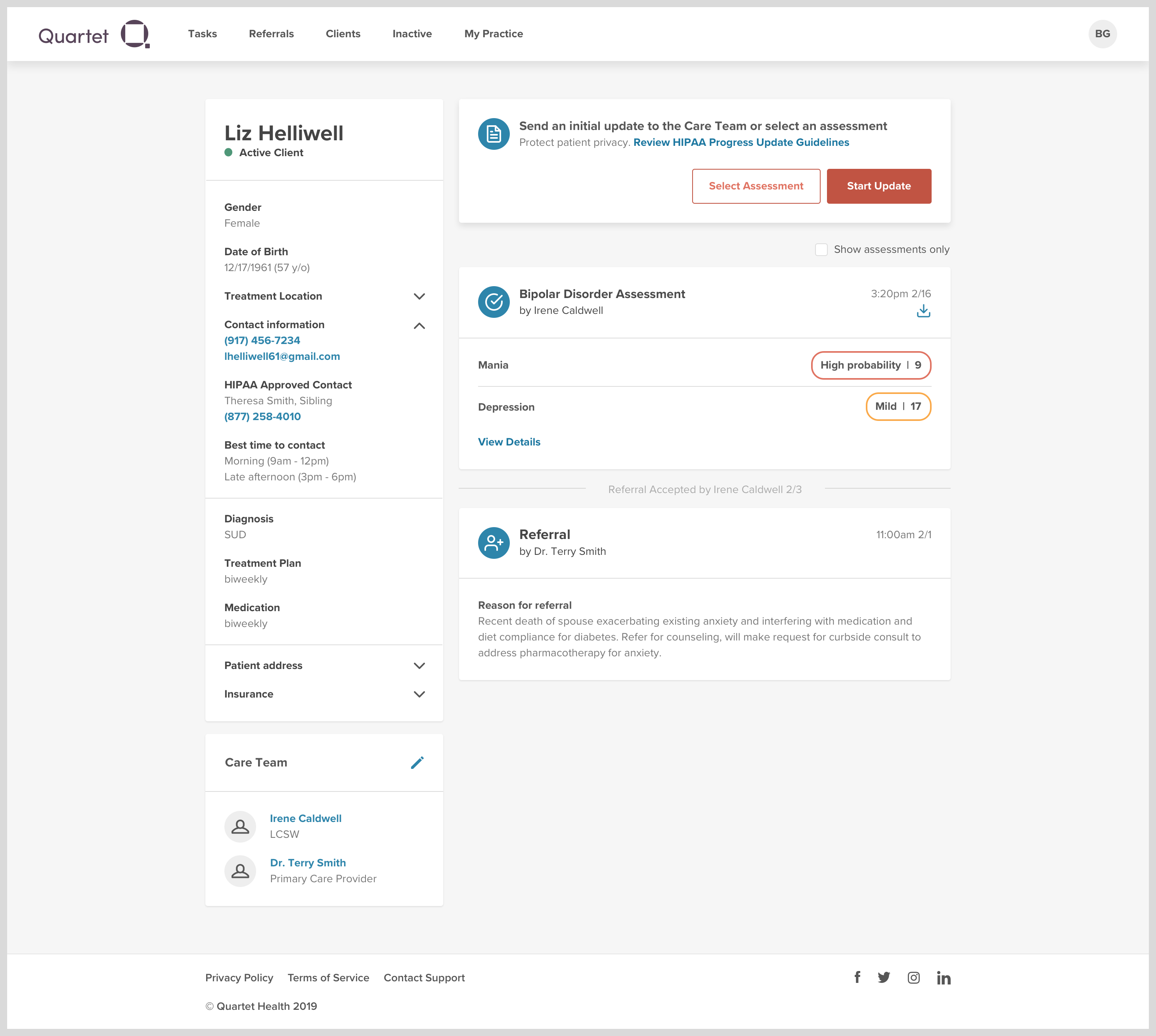Open the LinkedIn icon in footer
The width and height of the screenshot is (1156, 1036).
(944, 977)
